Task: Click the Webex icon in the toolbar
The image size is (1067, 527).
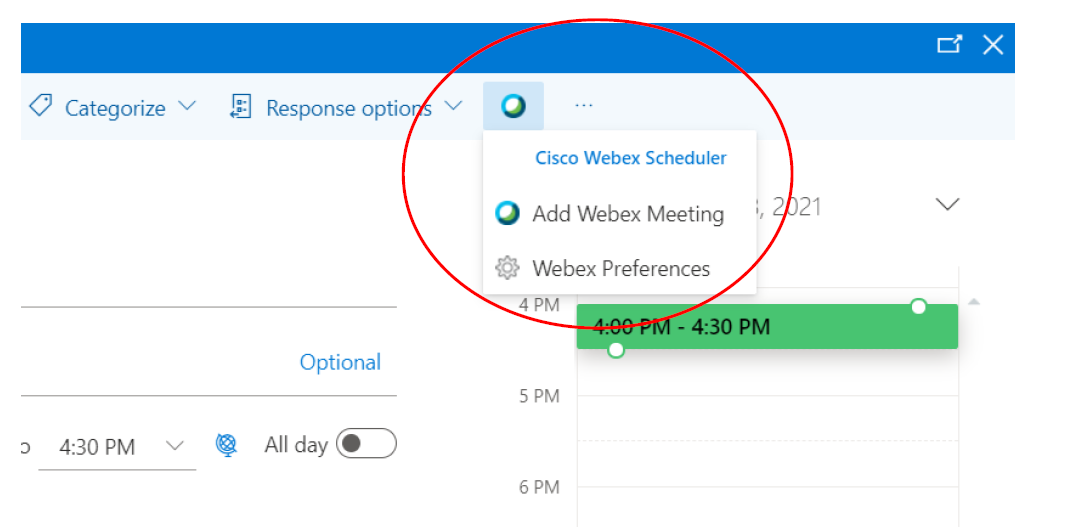Action: pyautogui.click(x=513, y=106)
